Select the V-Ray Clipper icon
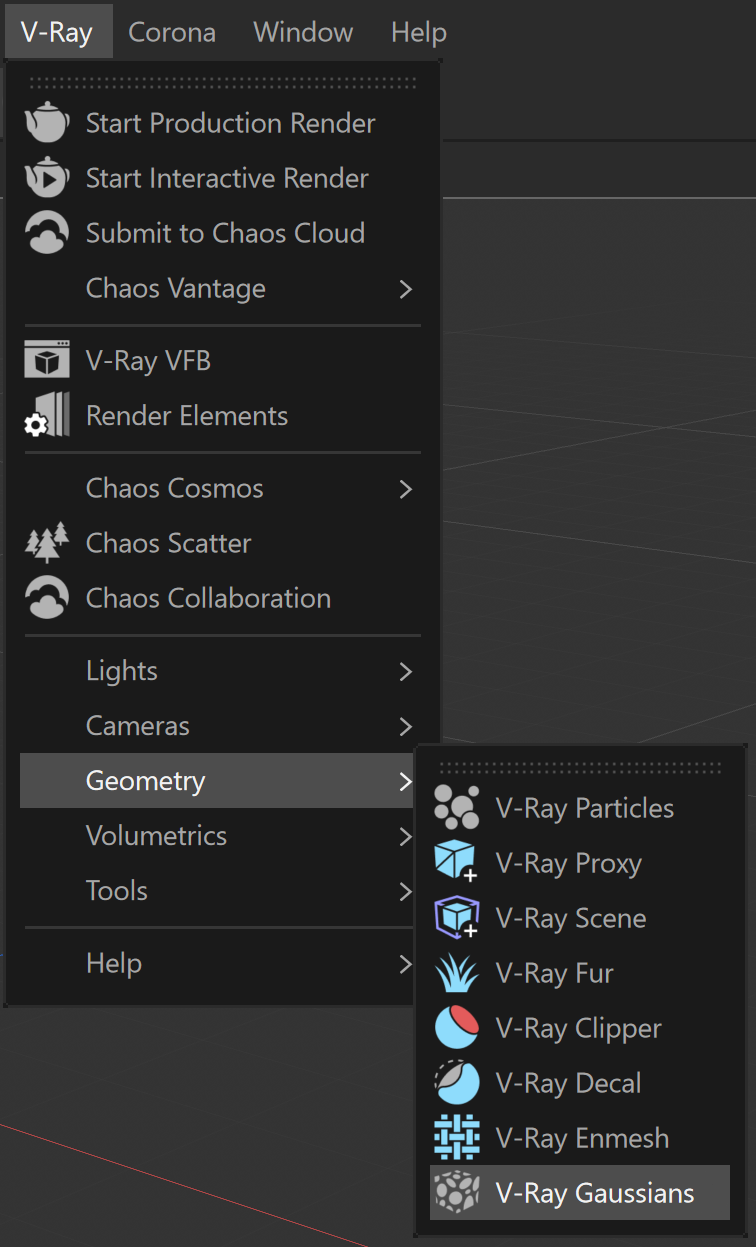This screenshot has width=756, height=1247. pos(457,1028)
